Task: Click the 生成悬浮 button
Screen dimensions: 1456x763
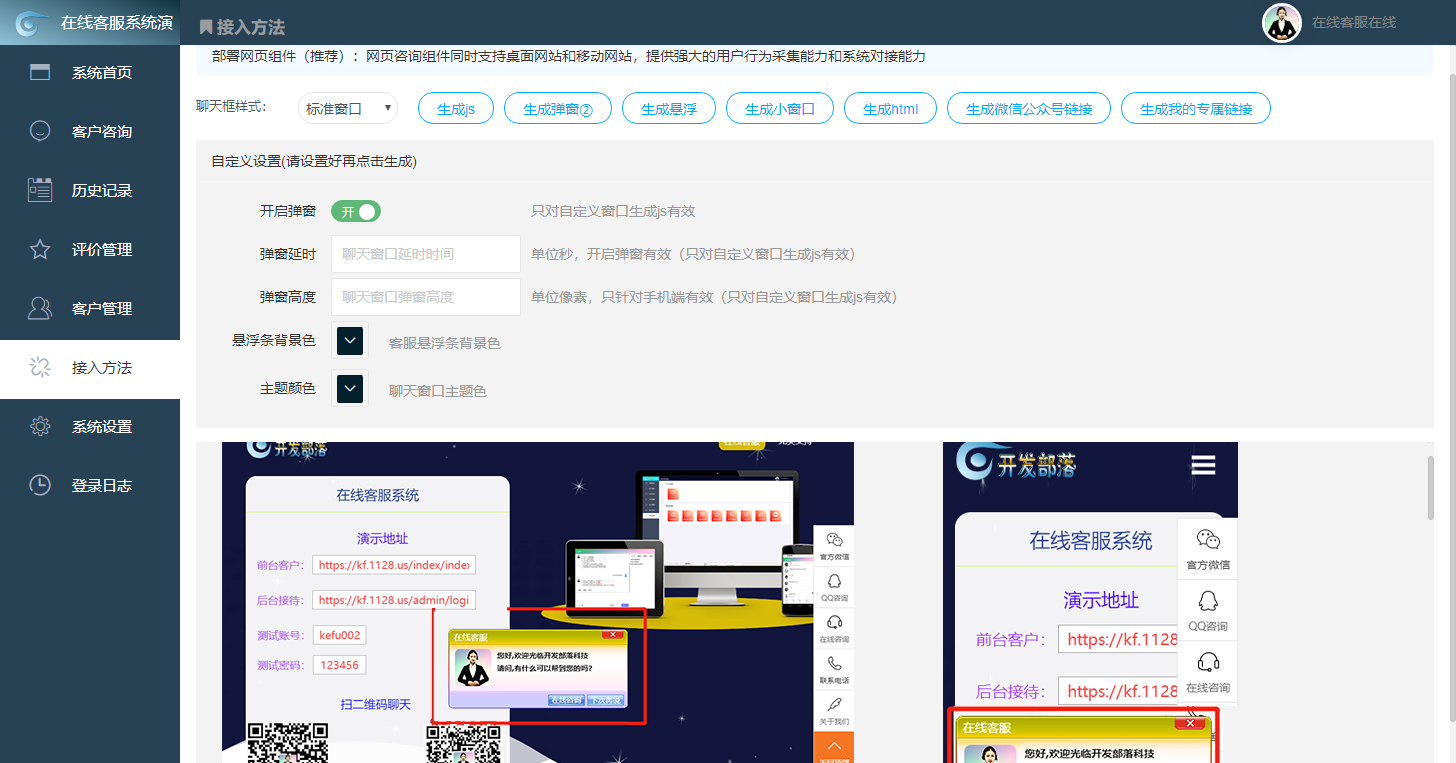Action: [x=669, y=109]
